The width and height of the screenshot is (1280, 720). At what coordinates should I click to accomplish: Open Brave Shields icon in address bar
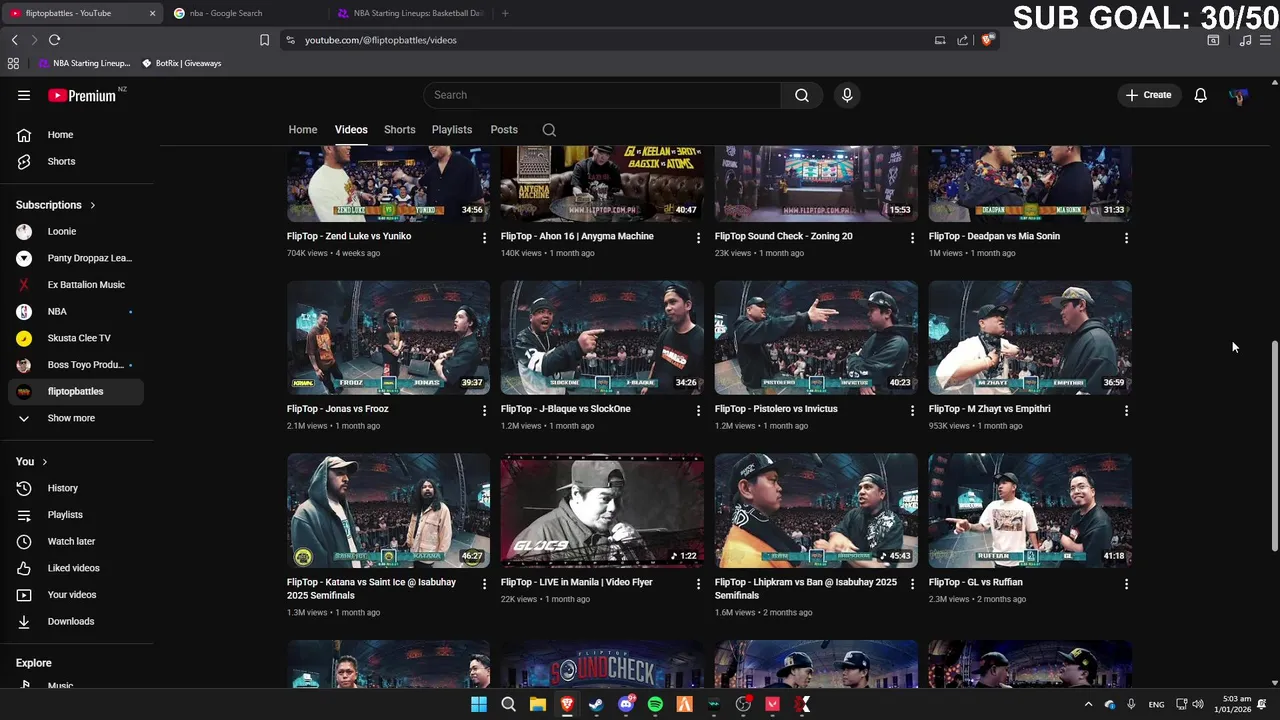987,40
